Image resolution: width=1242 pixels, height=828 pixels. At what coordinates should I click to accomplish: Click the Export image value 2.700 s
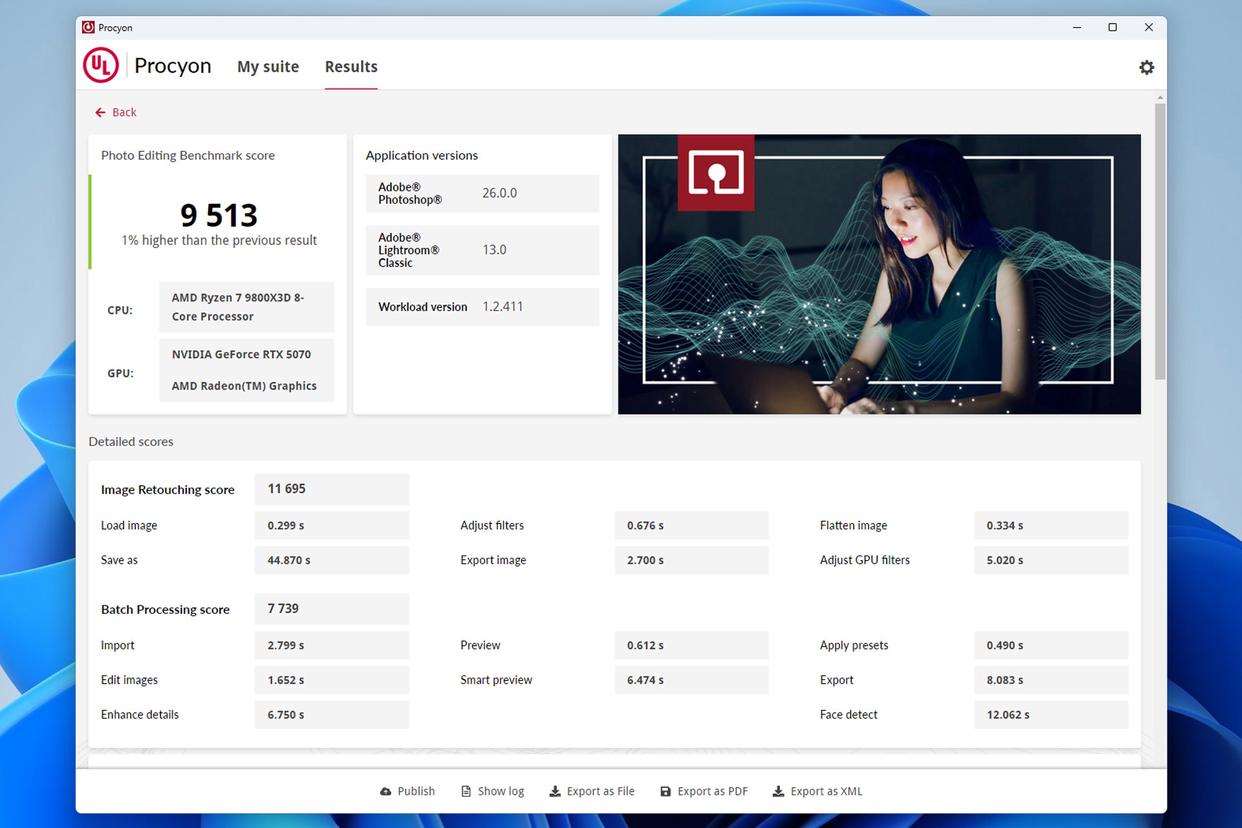(691, 560)
